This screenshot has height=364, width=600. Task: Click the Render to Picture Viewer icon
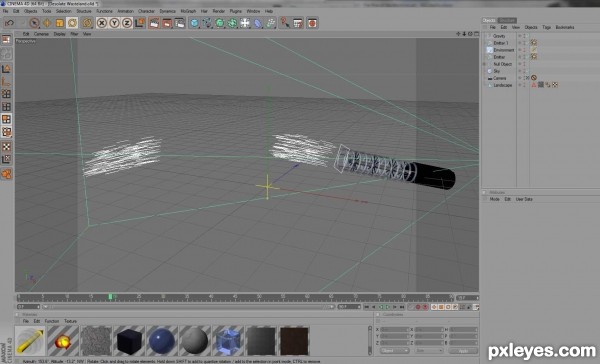click(167, 23)
